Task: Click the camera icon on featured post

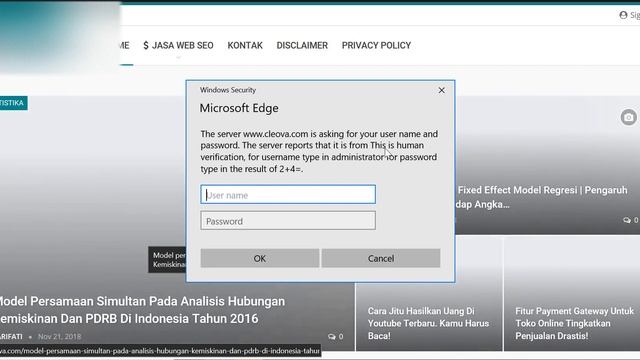Action: [629, 118]
